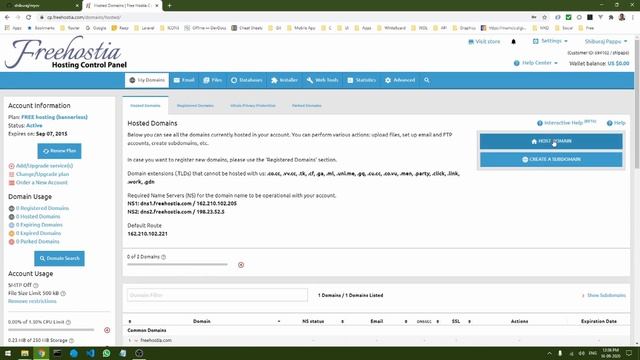Open the Visit store link
The image size is (640, 360).
pos(484,42)
